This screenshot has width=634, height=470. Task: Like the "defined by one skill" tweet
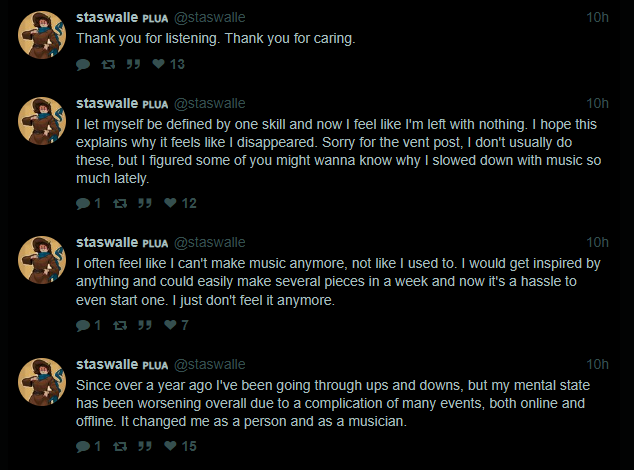pos(170,204)
